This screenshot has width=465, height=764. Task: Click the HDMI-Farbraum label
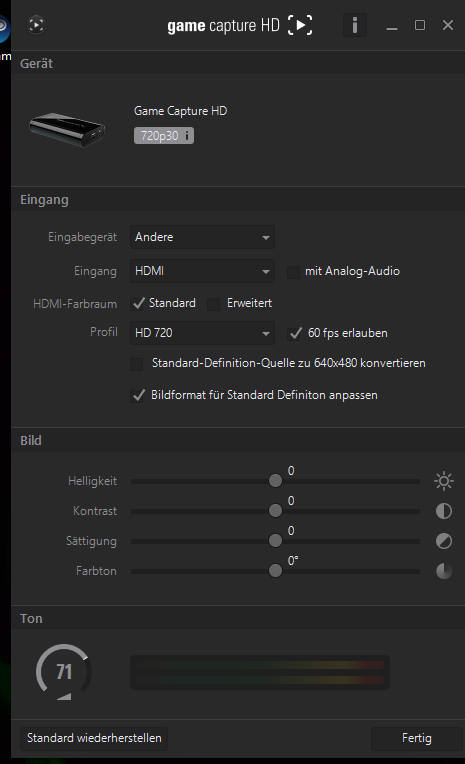click(75, 304)
